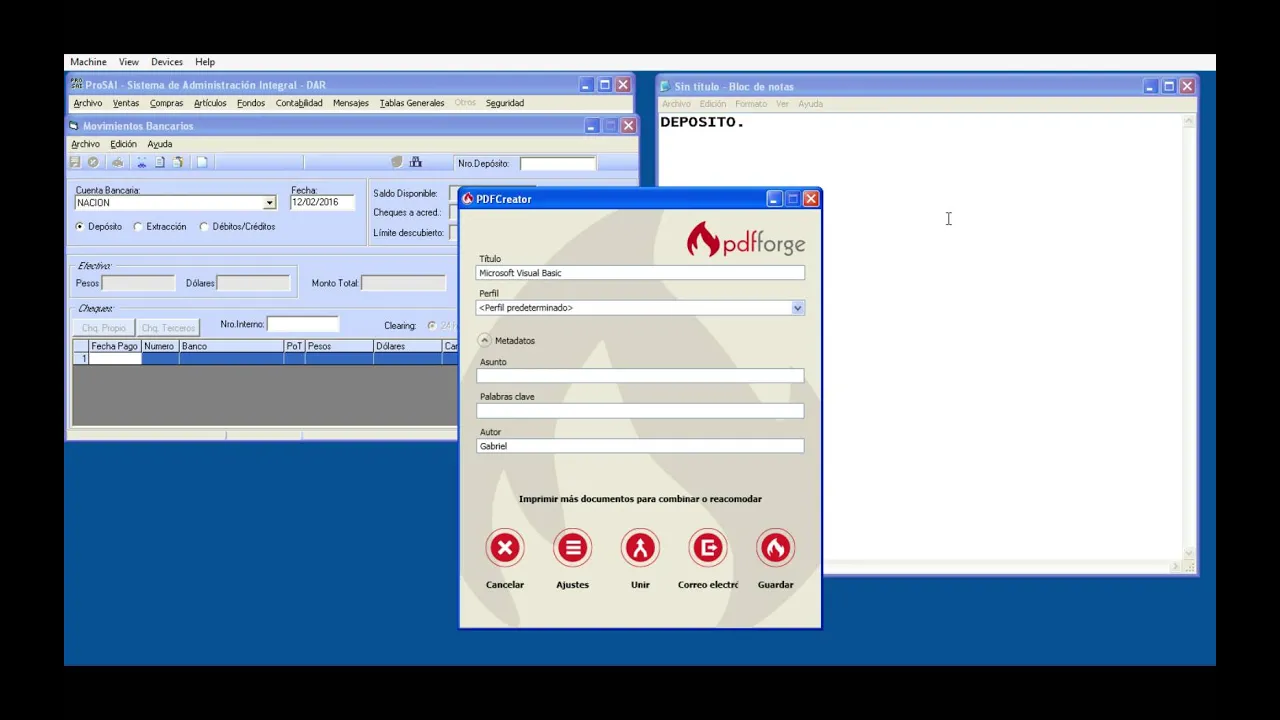Click the Título field in PDFCreator
1280x720 pixels.
pos(640,273)
